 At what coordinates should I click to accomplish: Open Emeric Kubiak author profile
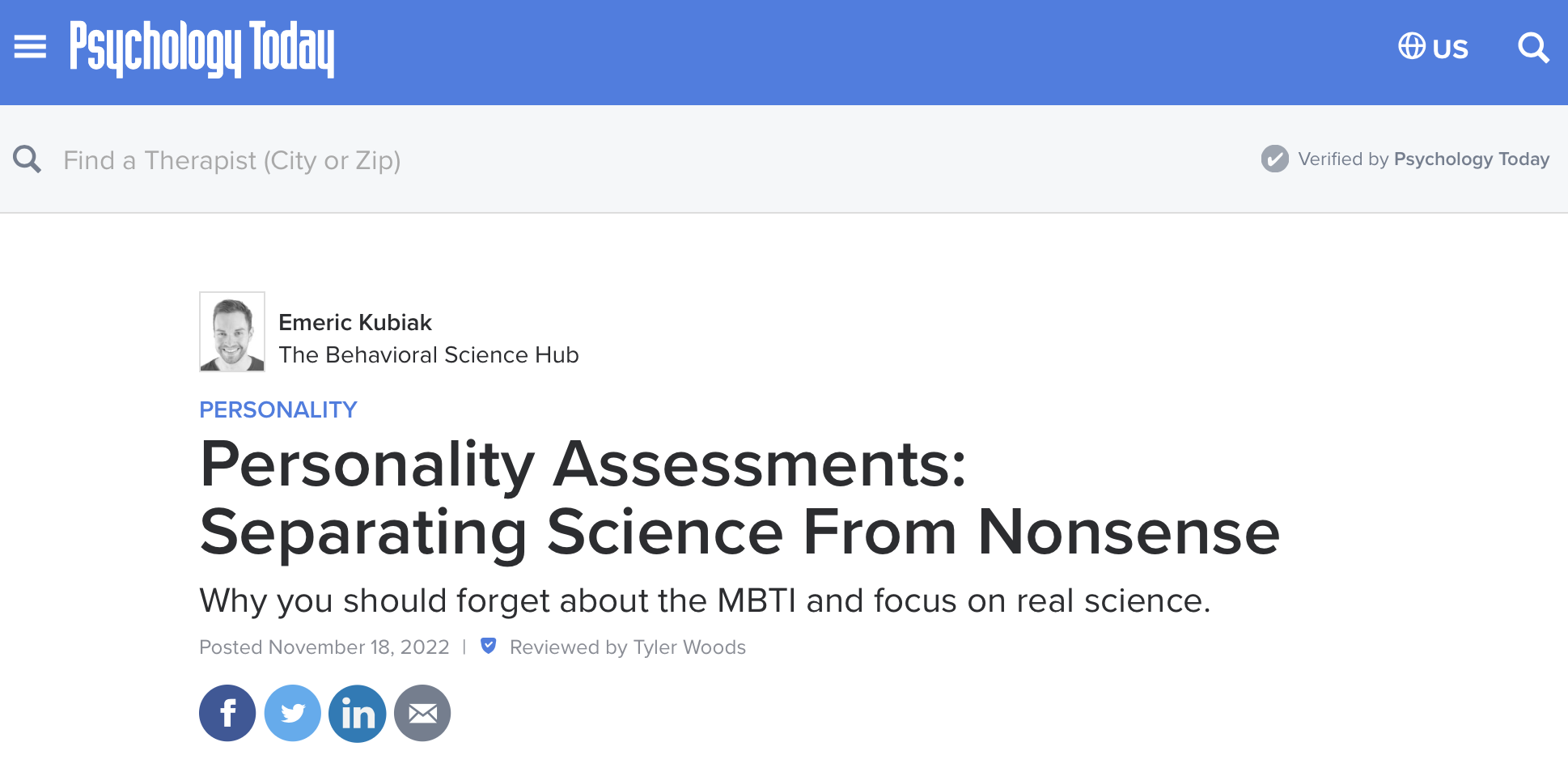(x=355, y=322)
